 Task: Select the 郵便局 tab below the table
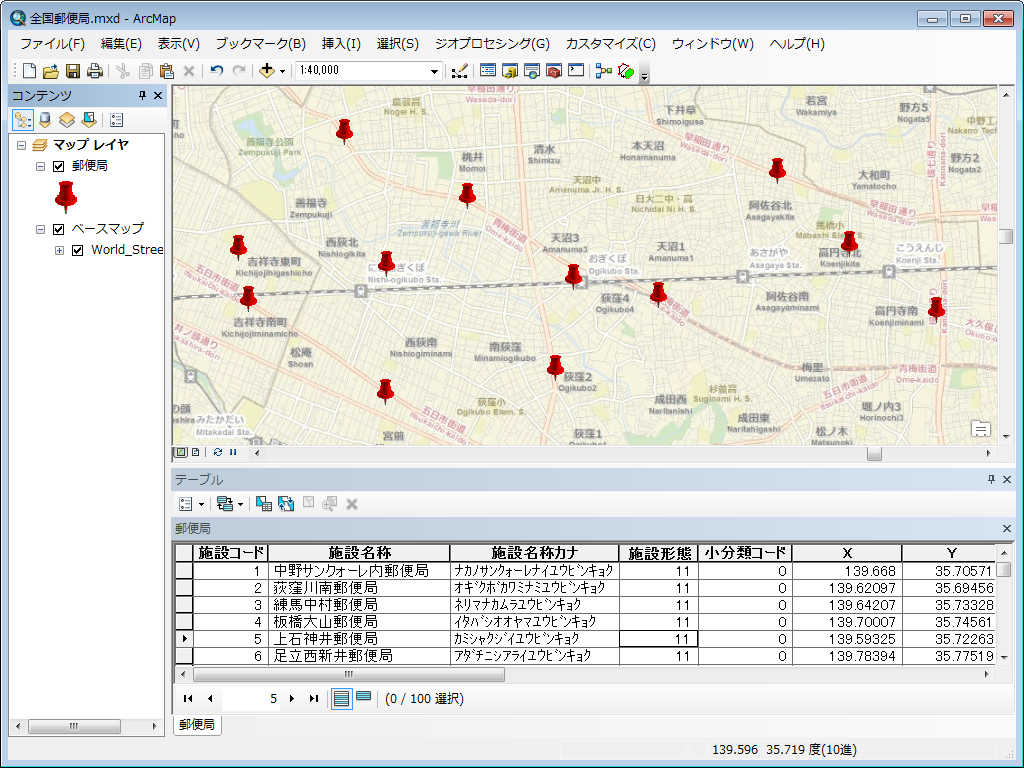click(197, 724)
